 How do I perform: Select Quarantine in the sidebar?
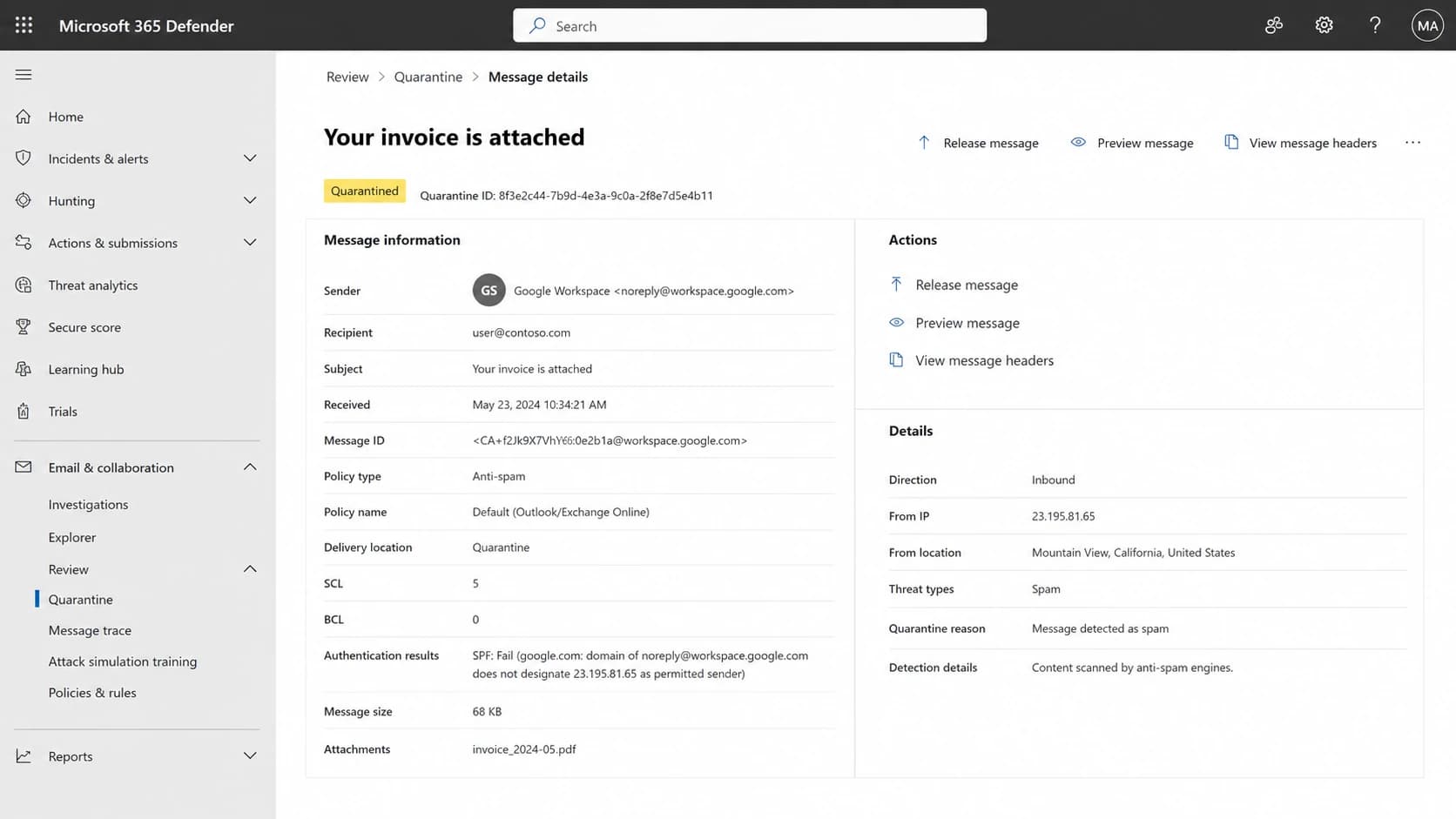click(x=80, y=599)
